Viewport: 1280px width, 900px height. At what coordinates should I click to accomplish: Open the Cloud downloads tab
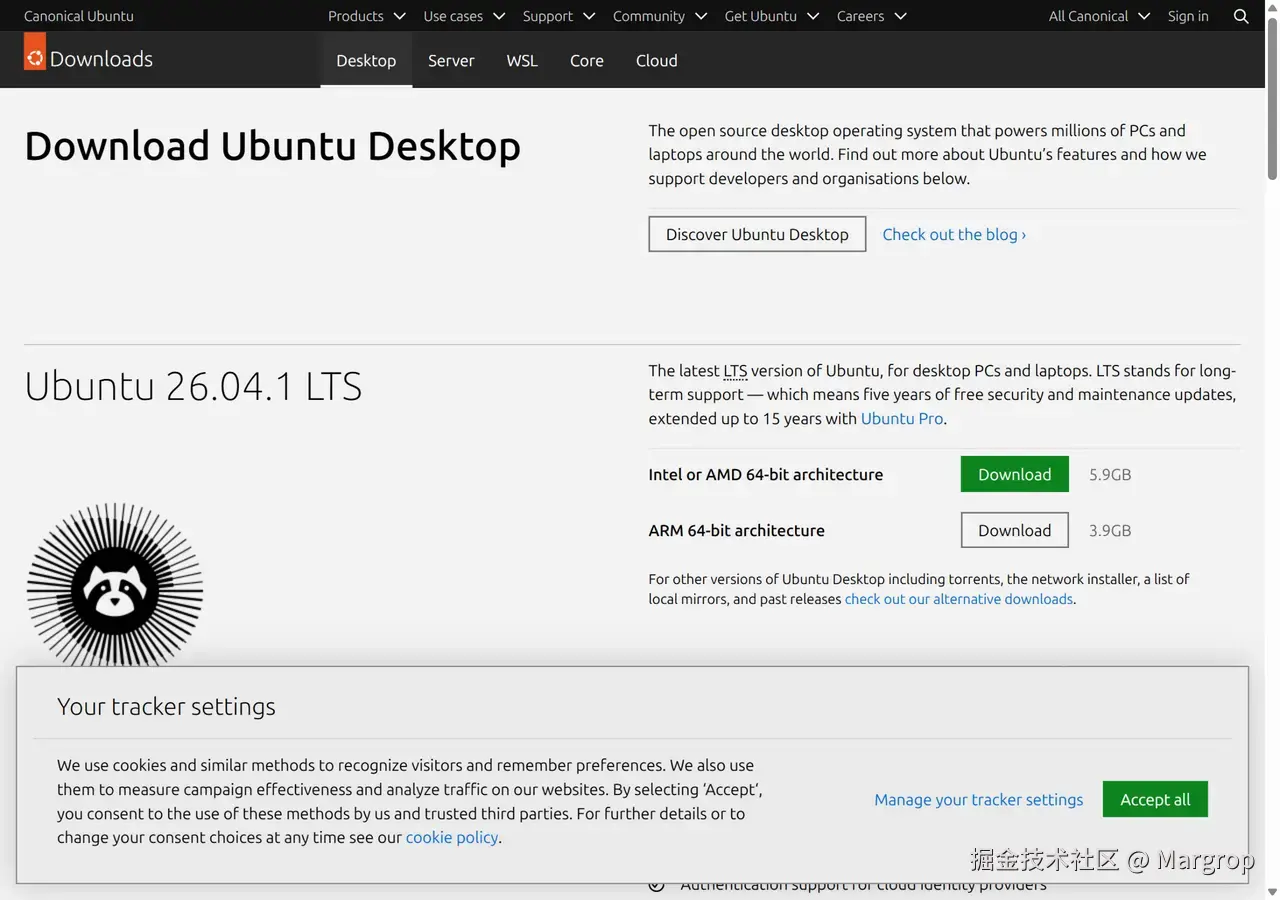tap(657, 60)
